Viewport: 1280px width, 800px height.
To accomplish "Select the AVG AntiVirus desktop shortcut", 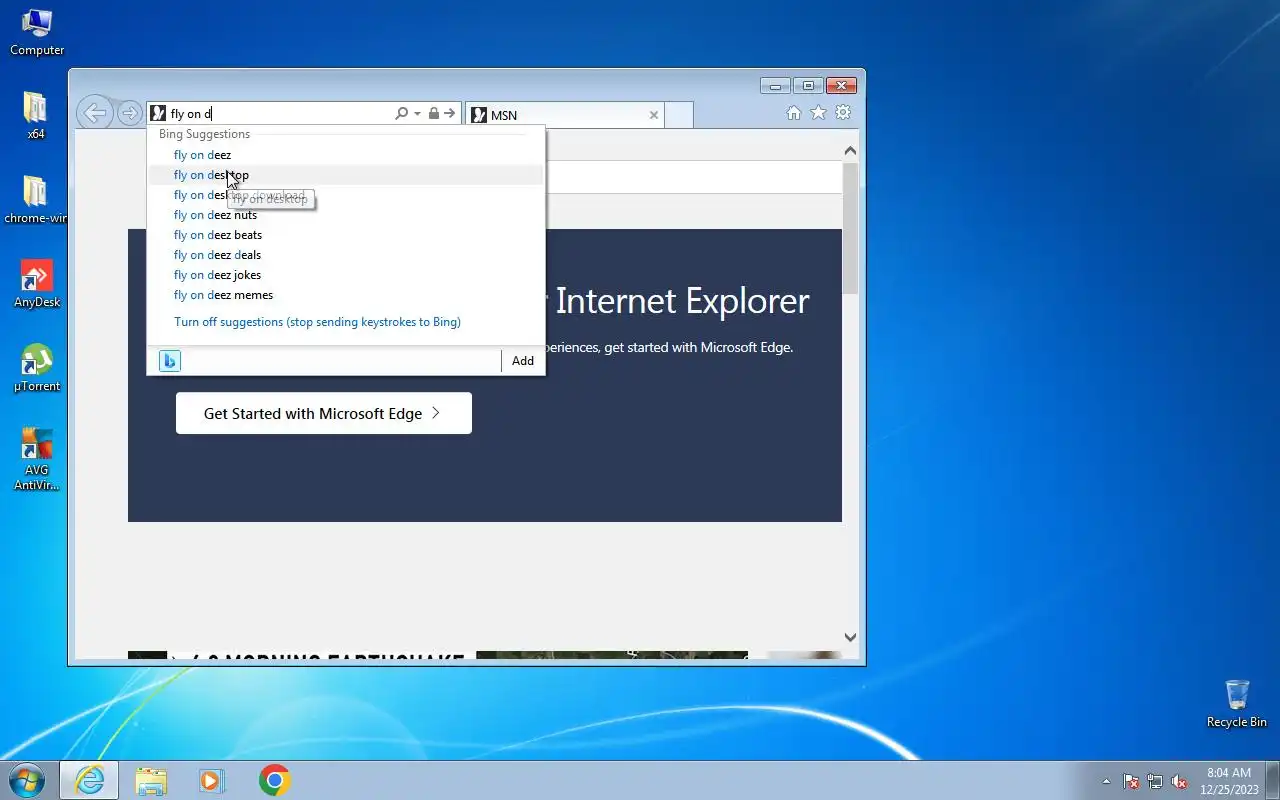I will click(37, 459).
